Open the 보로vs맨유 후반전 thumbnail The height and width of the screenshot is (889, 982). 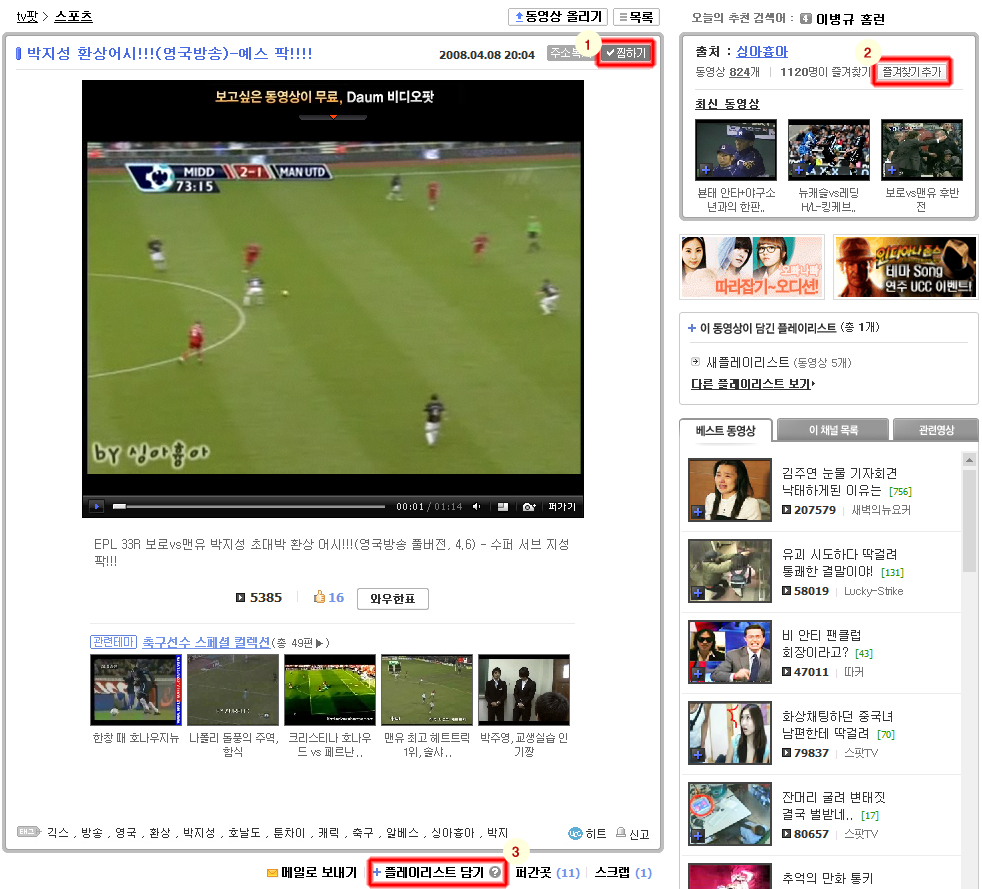[x=921, y=150]
